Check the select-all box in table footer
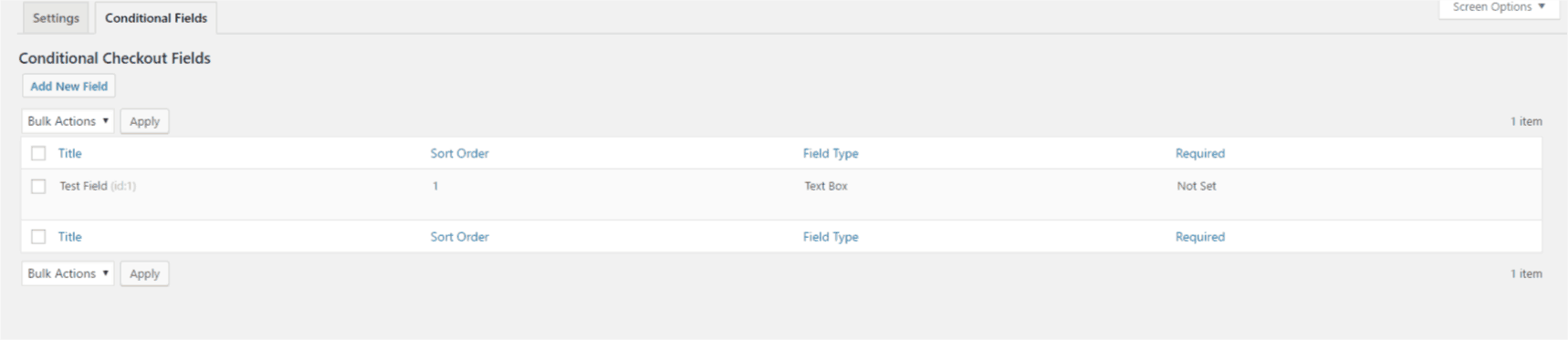Screen dimensions: 1568x340 click(x=38, y=236)
